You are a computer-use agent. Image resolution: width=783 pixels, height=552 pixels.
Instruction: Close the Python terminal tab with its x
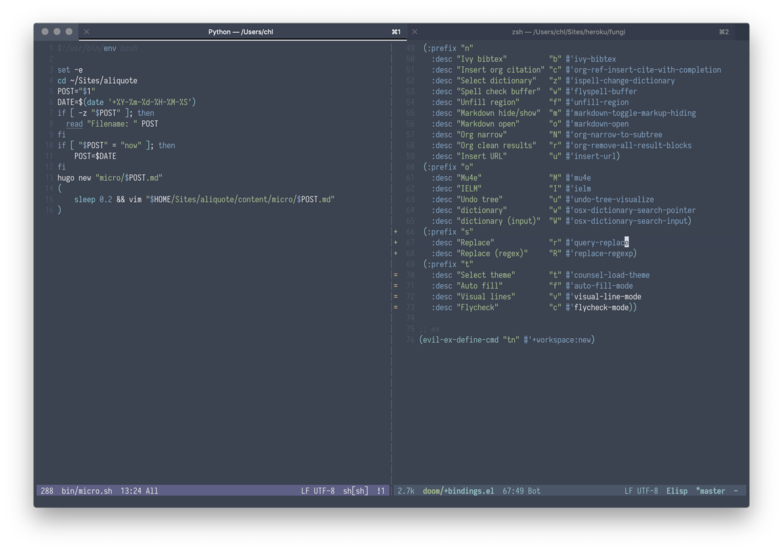click(86, 32)
